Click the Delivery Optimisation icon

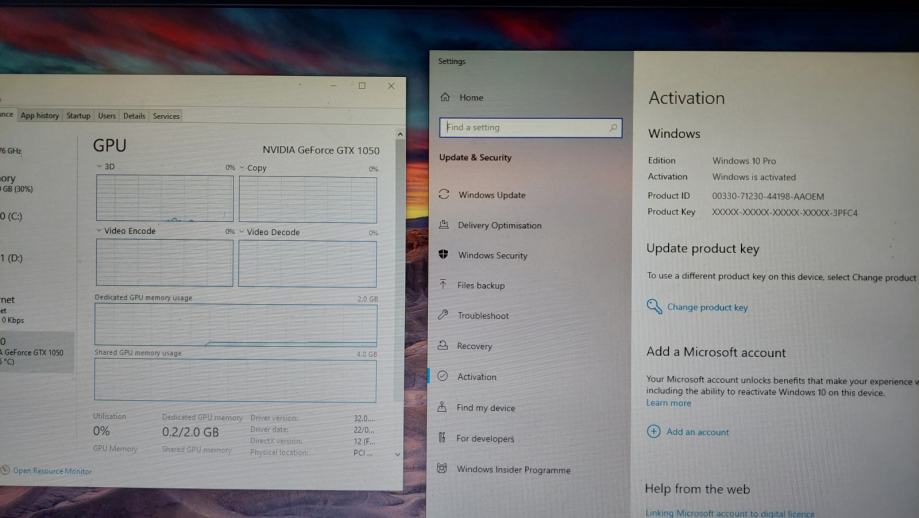[x=444, y=224]
